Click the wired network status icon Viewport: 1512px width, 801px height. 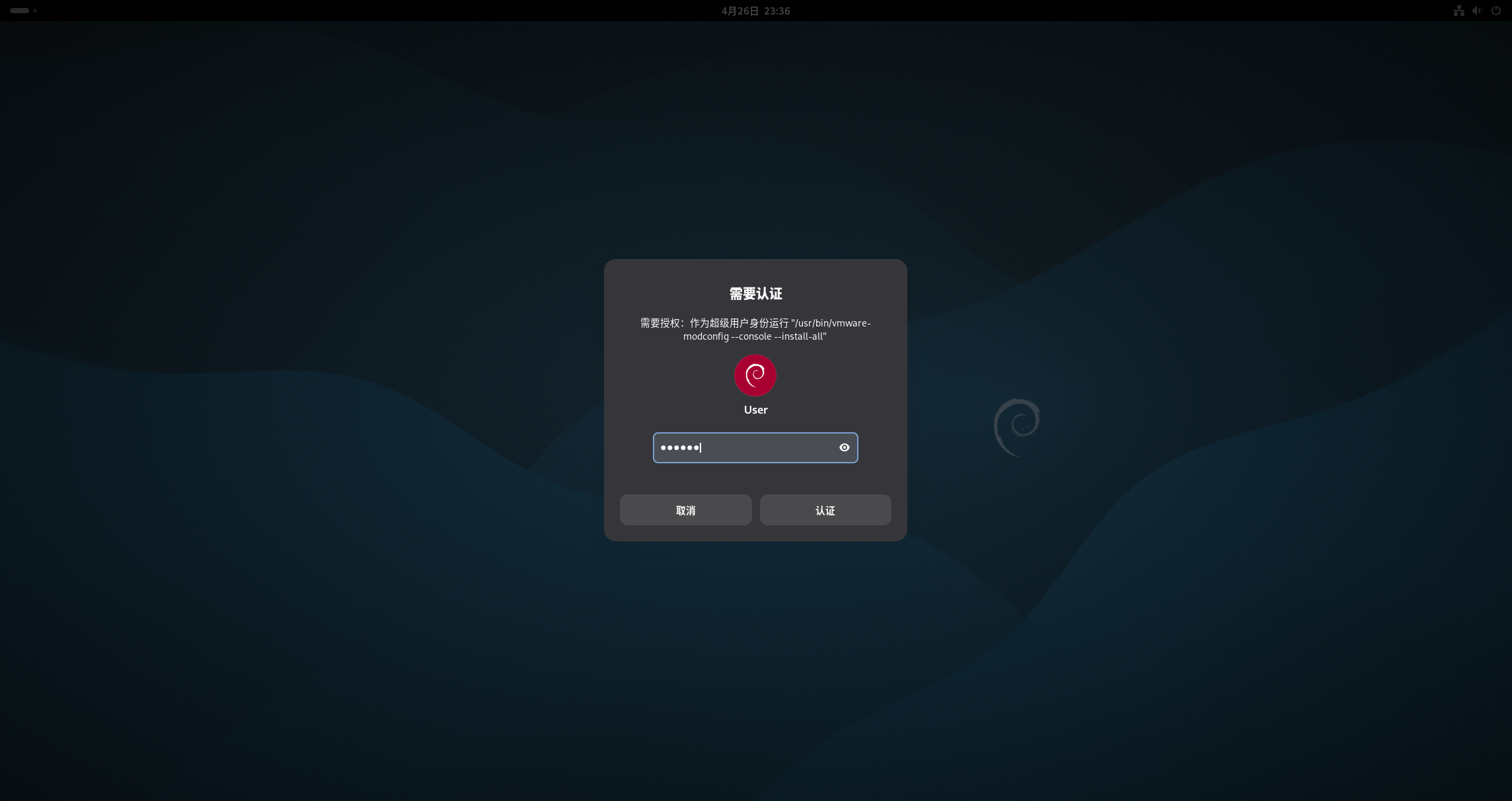[x=1458, y=11]
